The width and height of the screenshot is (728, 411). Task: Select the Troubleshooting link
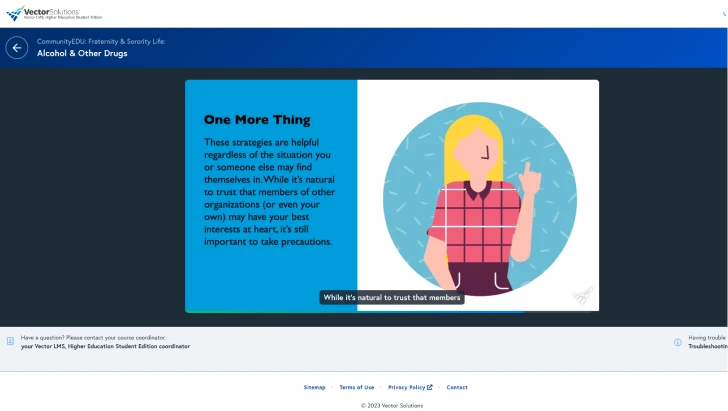[707, 346]
